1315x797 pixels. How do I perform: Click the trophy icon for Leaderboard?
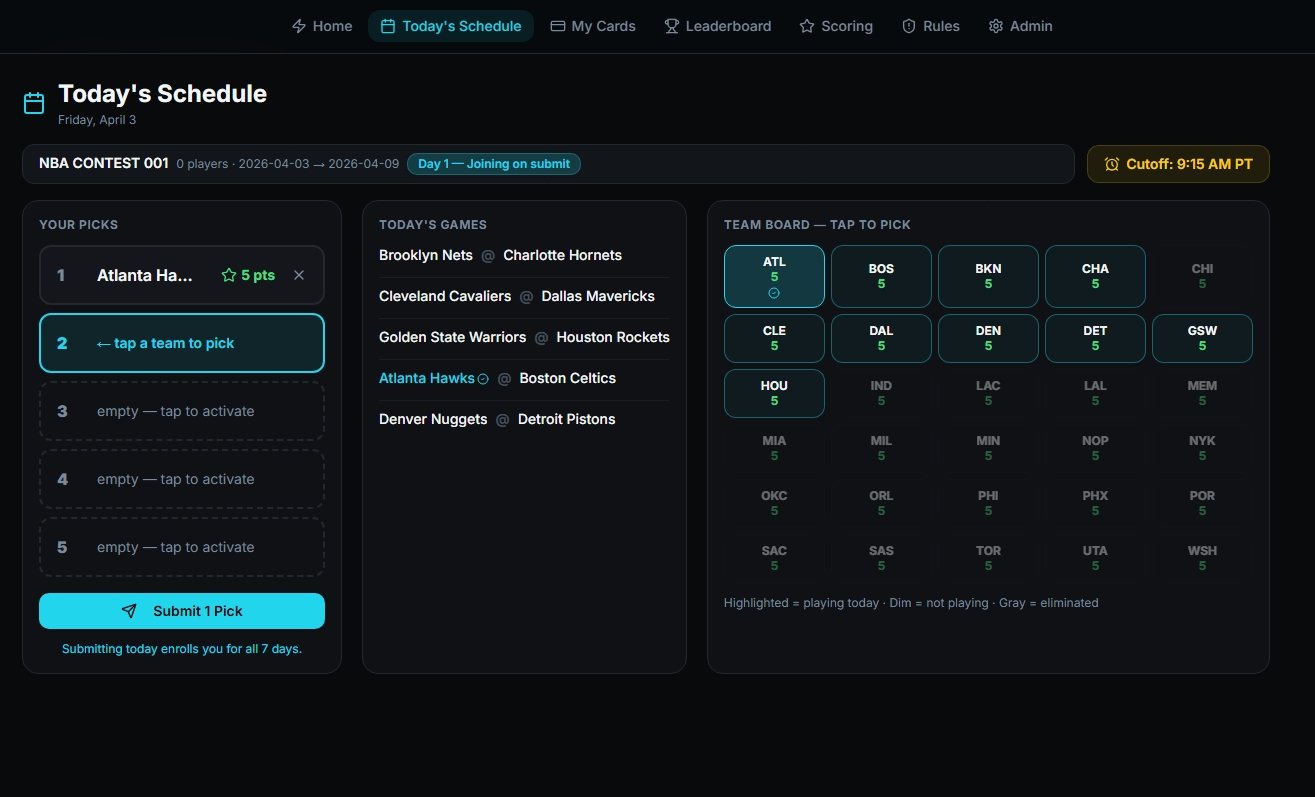tap(672, 26)
